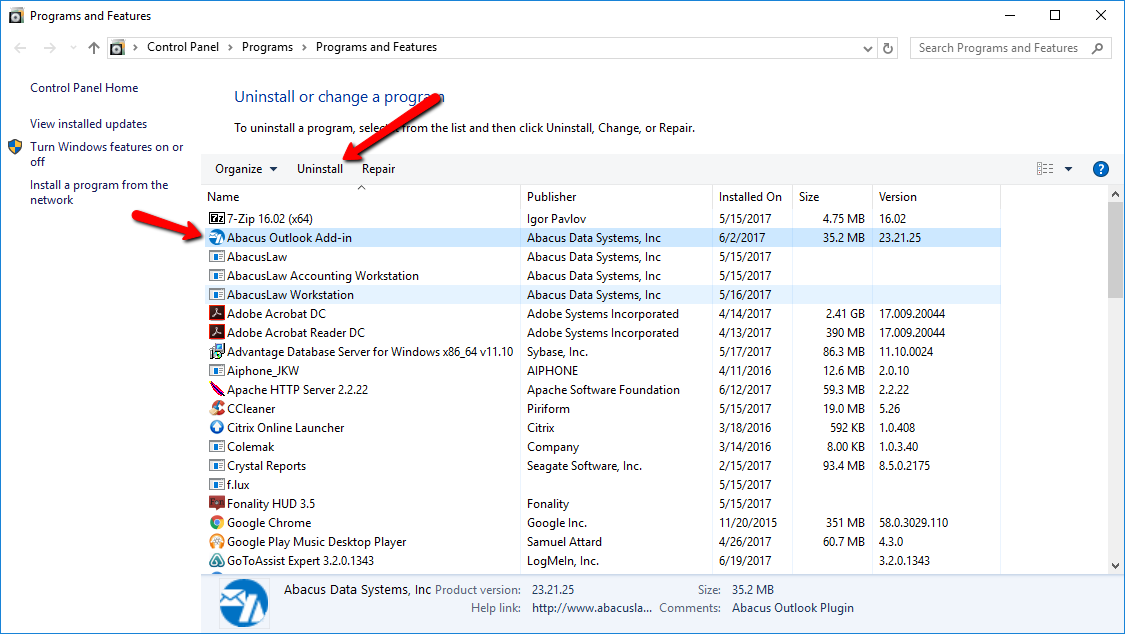Screen dimensions: 1125x634
Task: Click the f.lux program icon
Action: click(x=217, y=485)
